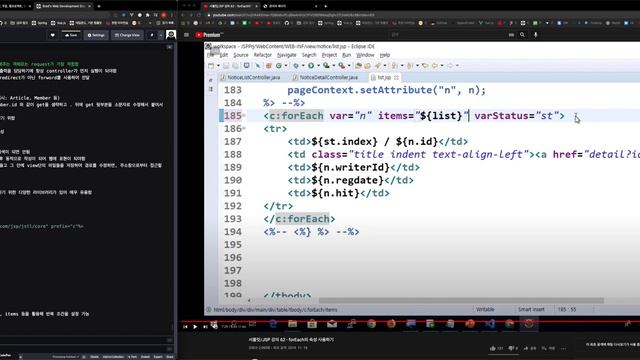The image size is (640, 360).
Task: Click the Save All icon in Eclipse toolbar
Action: 236,65
